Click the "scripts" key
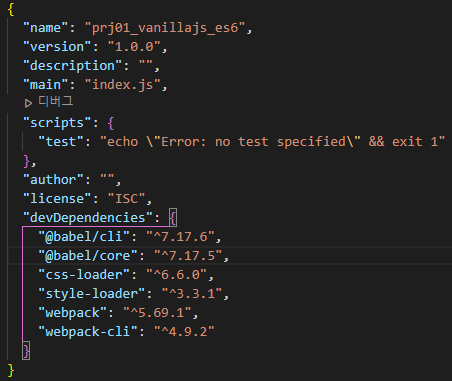Viewport: 452px width, 381px height. [57, 123]
